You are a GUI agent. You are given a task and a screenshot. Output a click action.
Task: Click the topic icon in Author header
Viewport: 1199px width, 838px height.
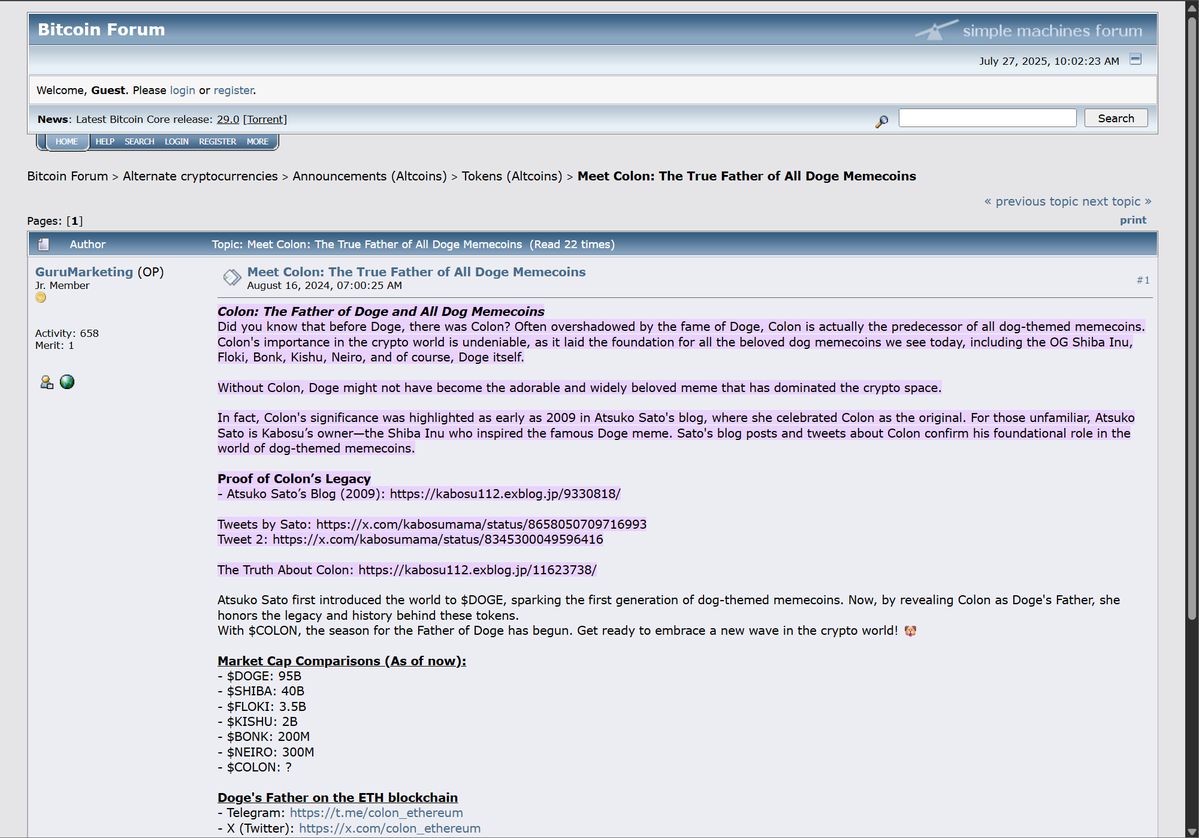[x=44, y=244]
